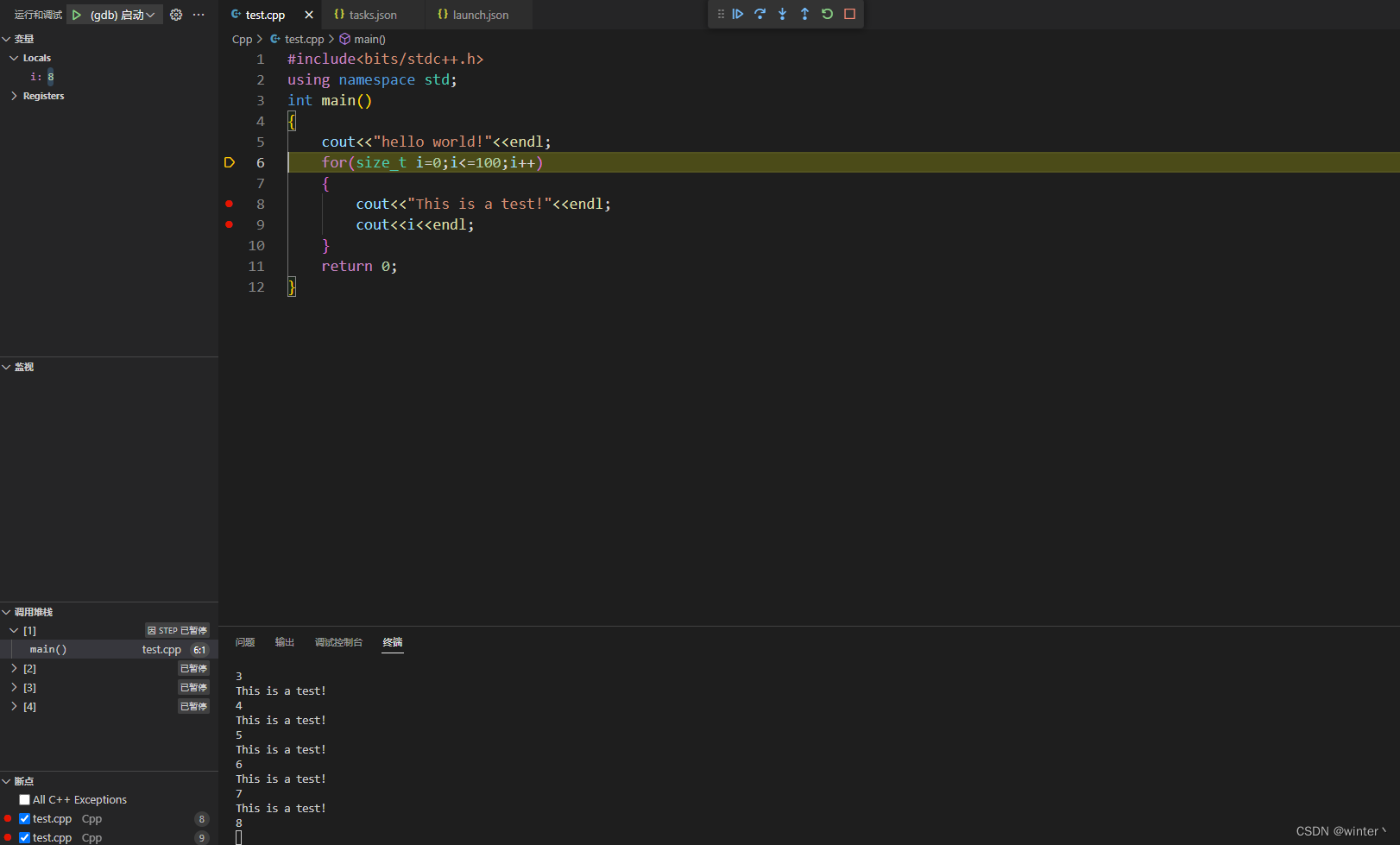
Task: Collapse thread [1] in call stack
Action: pos(14,631)
